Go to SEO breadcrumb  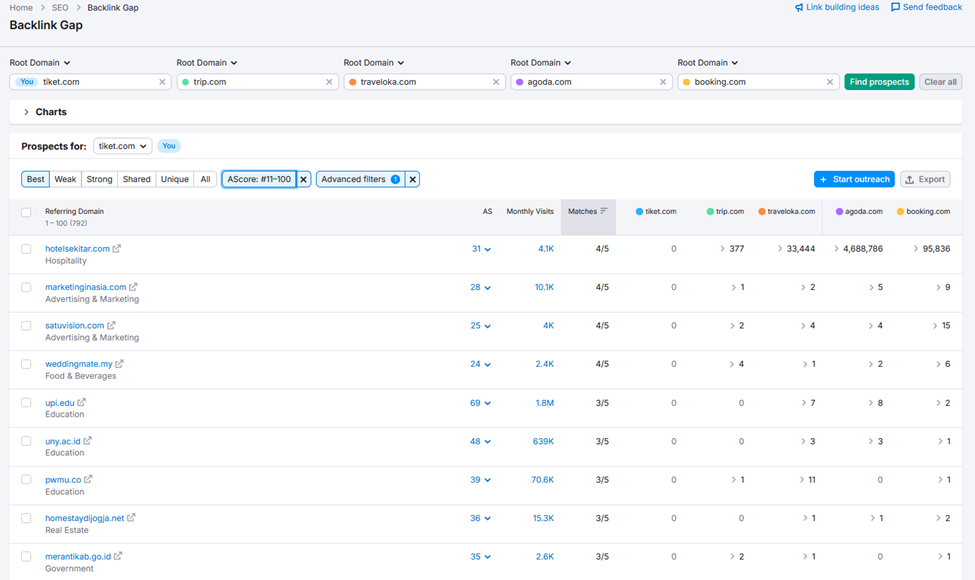click(60, 7)
